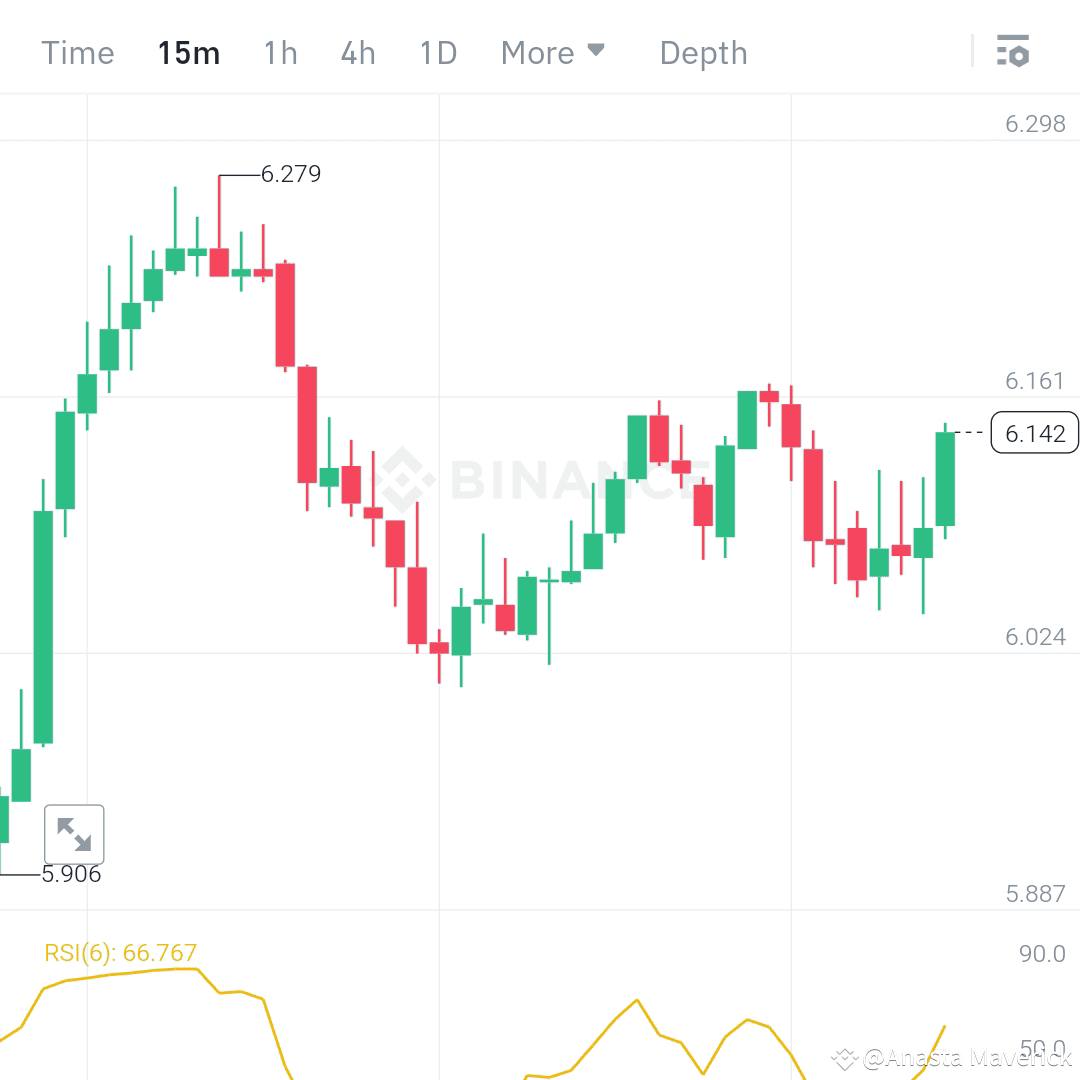This screenshot has height=1080, width=1080.
Task: Click the 5.906 low price label
Action: coord(71,874)
